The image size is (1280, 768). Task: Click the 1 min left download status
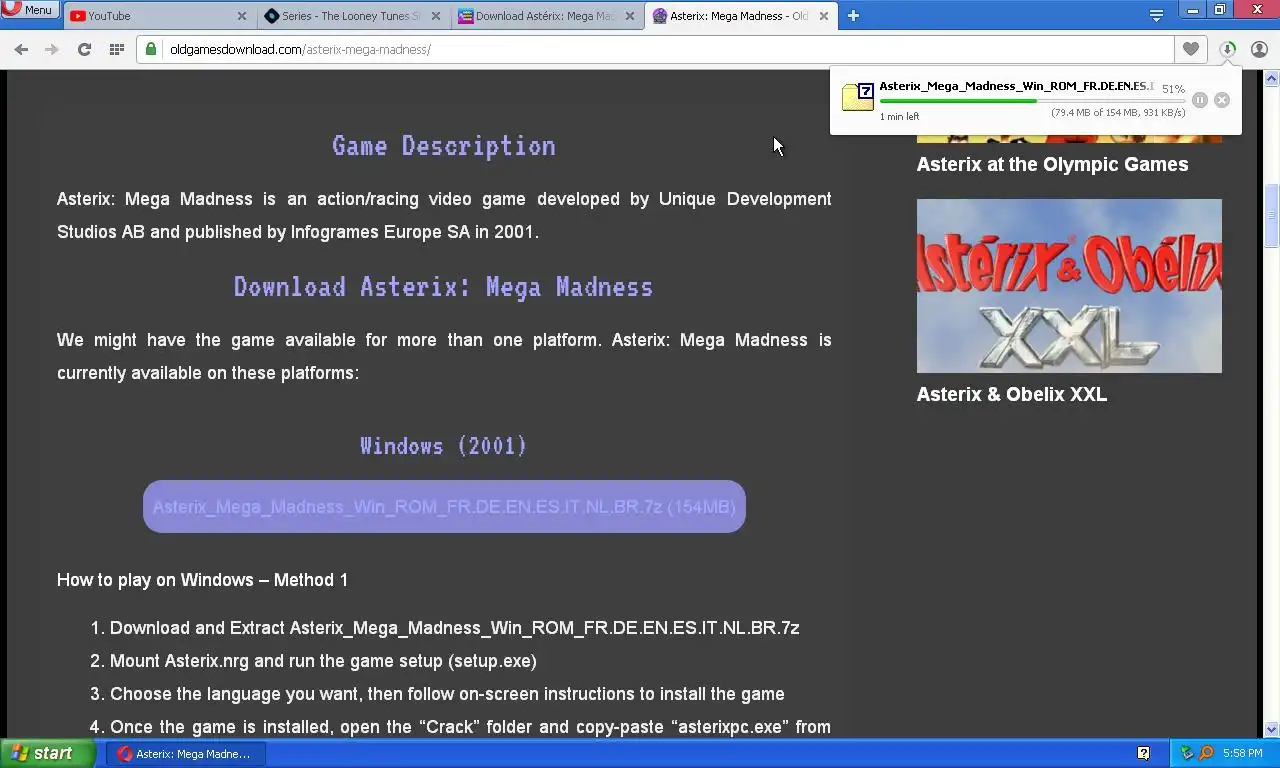(x=899, y=117)
